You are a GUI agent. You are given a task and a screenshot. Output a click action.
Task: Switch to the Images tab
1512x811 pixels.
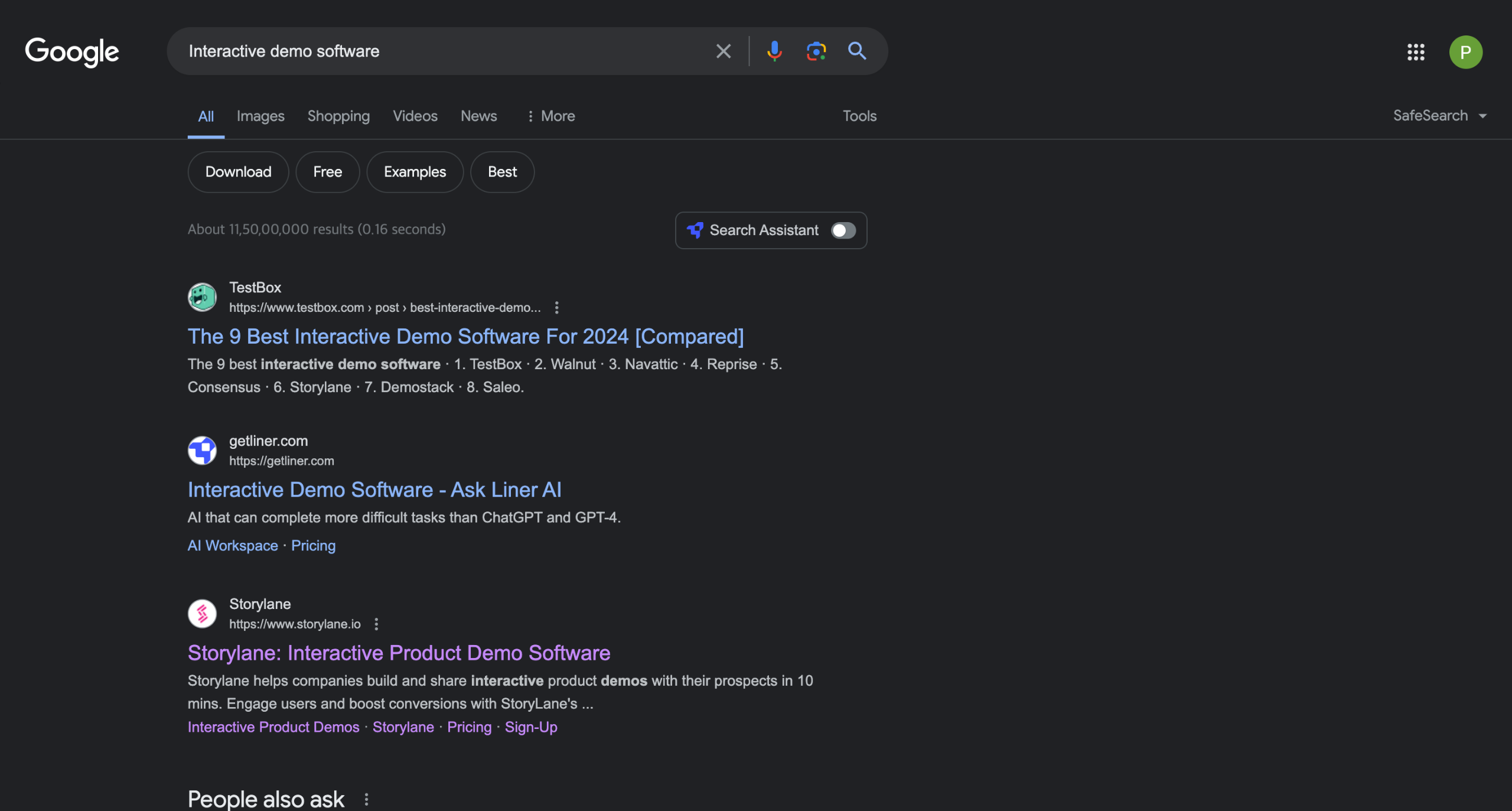pos(260,116)
